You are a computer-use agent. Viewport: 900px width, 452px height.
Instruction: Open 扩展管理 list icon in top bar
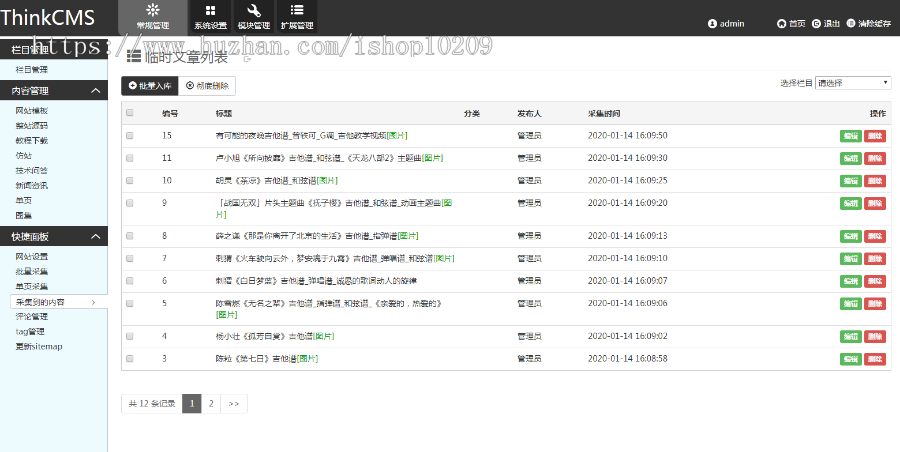[x=297, y=10]
